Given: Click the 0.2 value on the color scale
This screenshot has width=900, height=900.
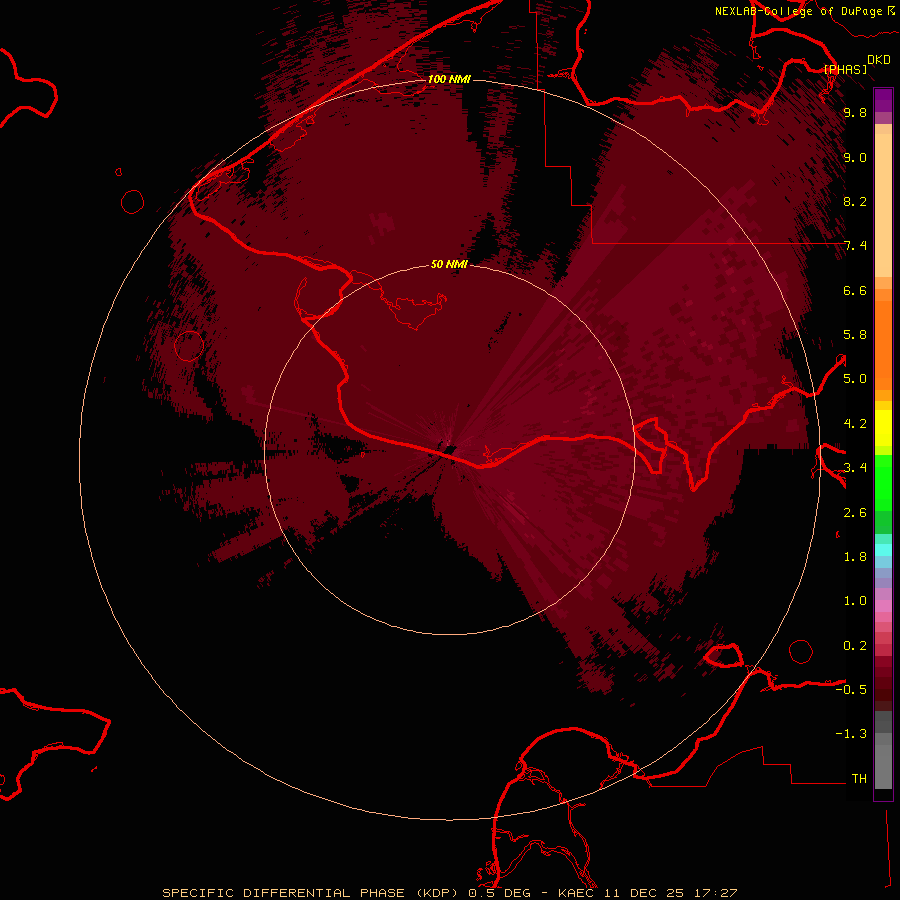Looking at the screenshot, I should [x=855, y=646].
